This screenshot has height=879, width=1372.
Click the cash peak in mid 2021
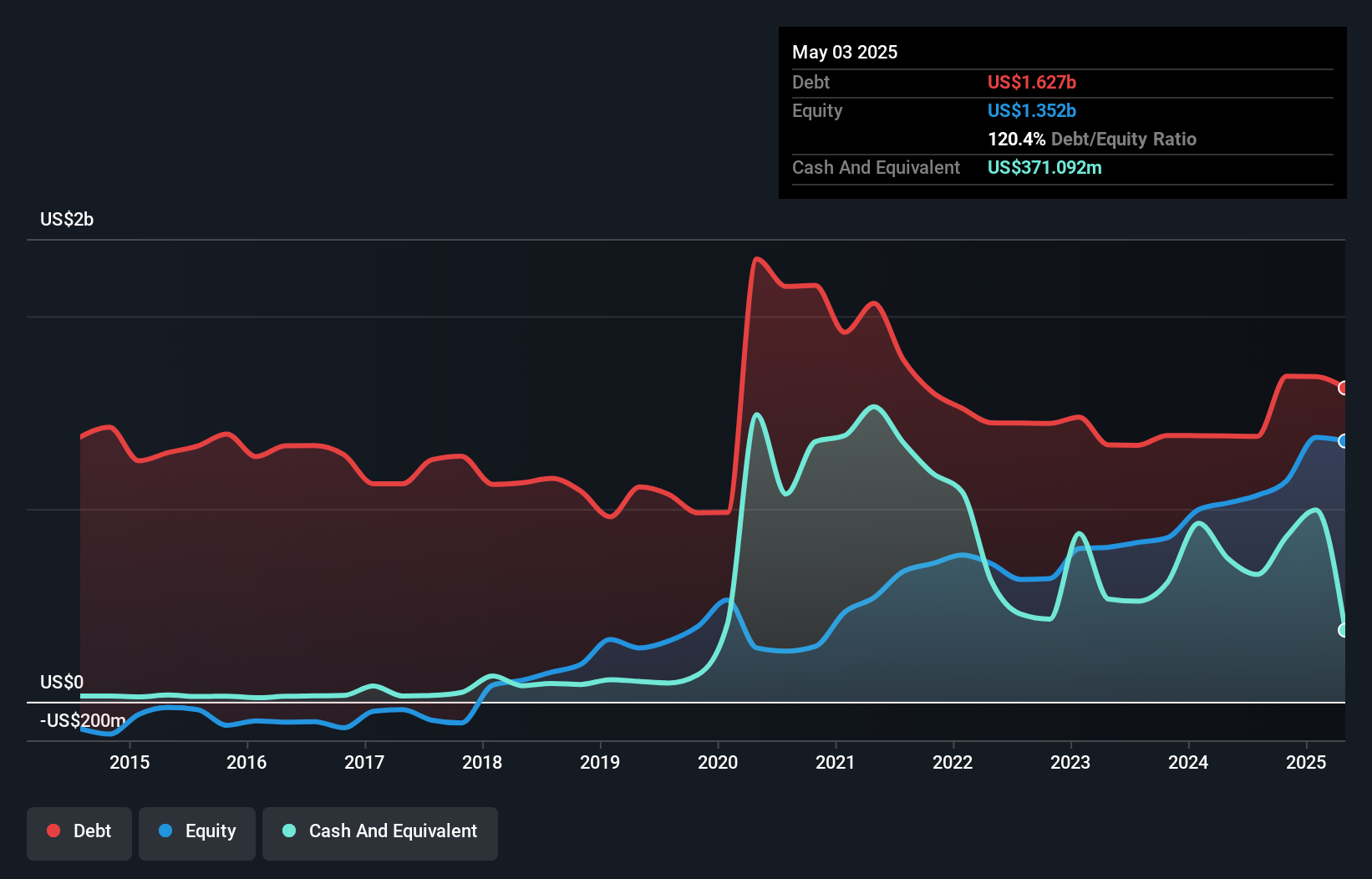click(874, 407)
